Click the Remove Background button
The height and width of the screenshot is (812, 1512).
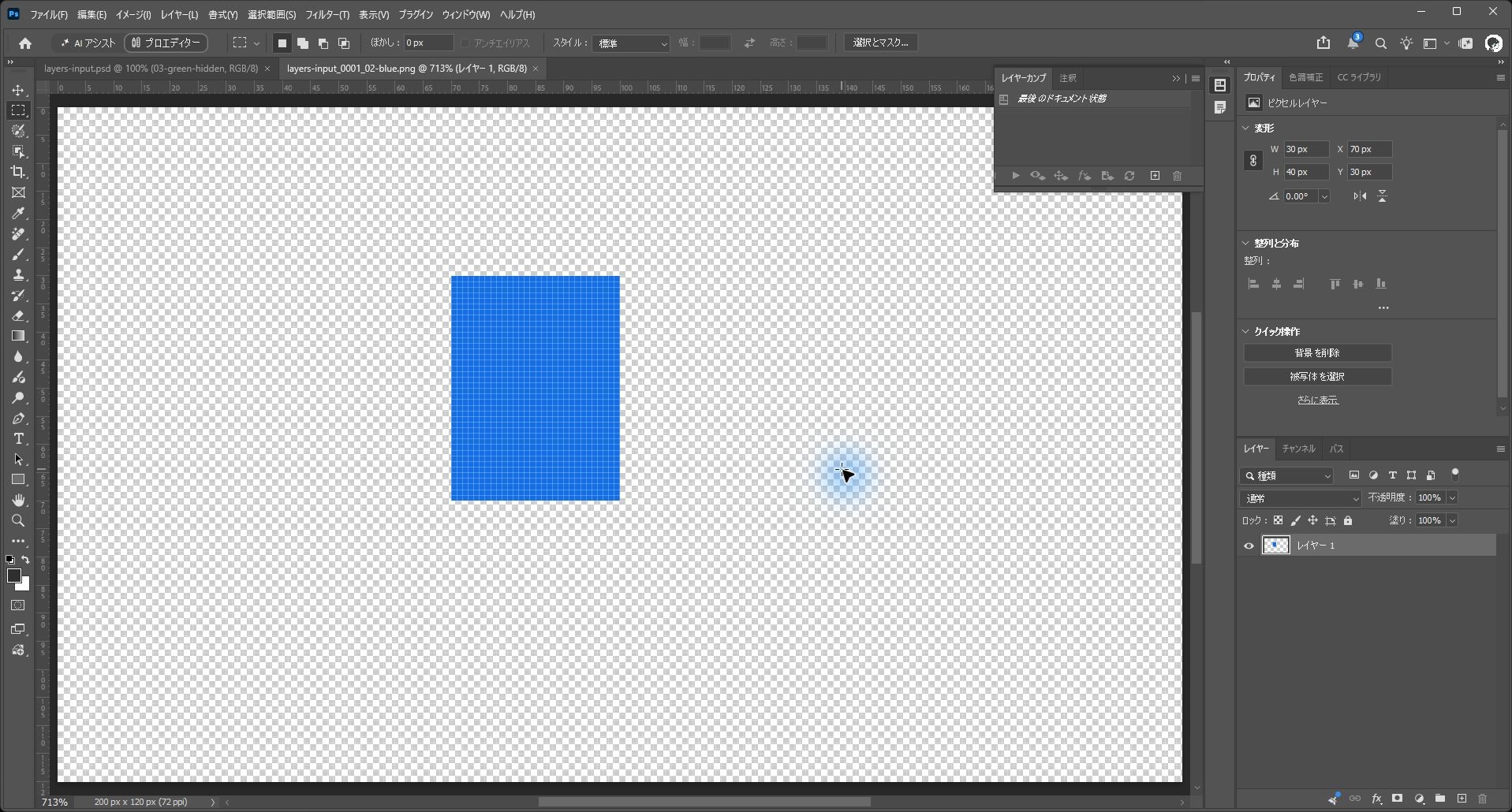[x=1317, y=353]
